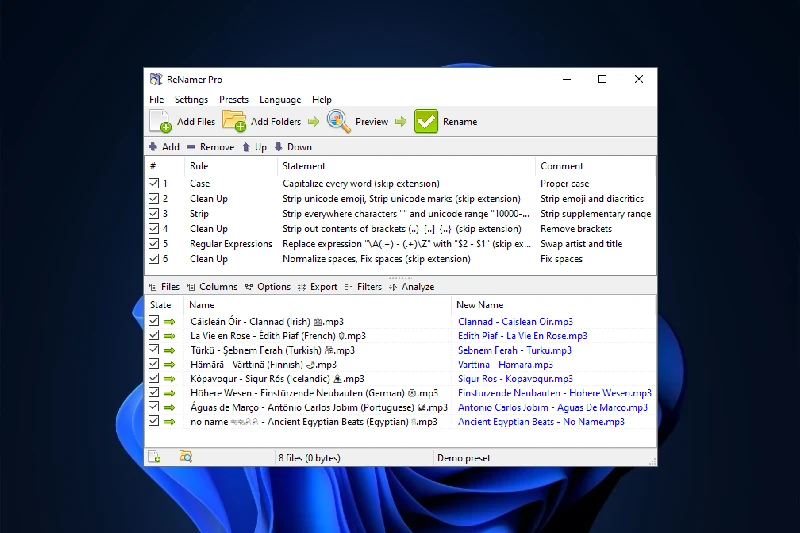The height and width of the screenshot is (533, 800).
Task: Uncheck rule 2 Clean Up checkbox
Action: coord(154,198)
